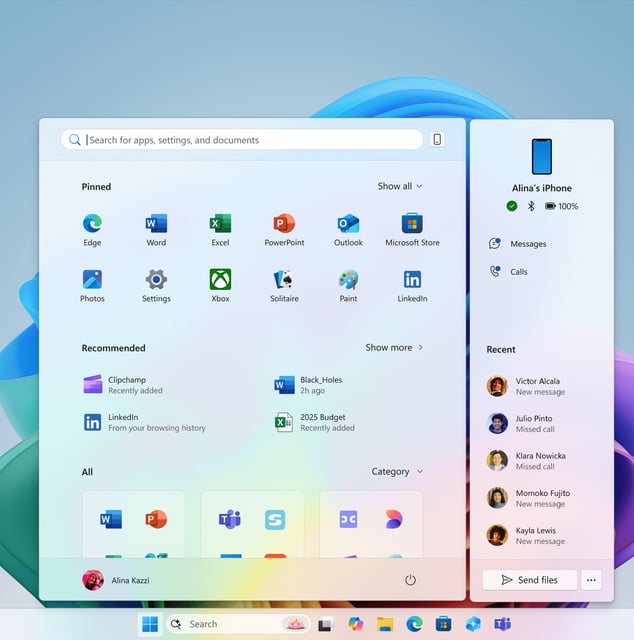Open the pink-purple swirl app tile
The image size is (634, 640).
pyautogui.click(x=394, y=519)
